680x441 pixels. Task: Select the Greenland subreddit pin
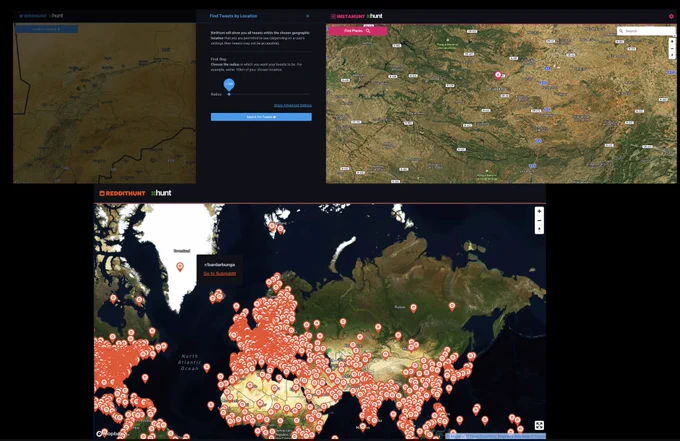(x=180, y=267)
